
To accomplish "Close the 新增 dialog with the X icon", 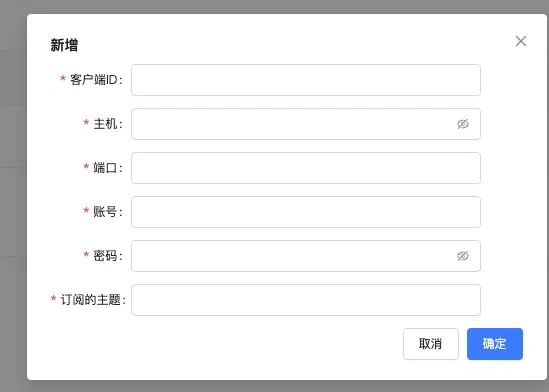I will [x=521, y=41].
